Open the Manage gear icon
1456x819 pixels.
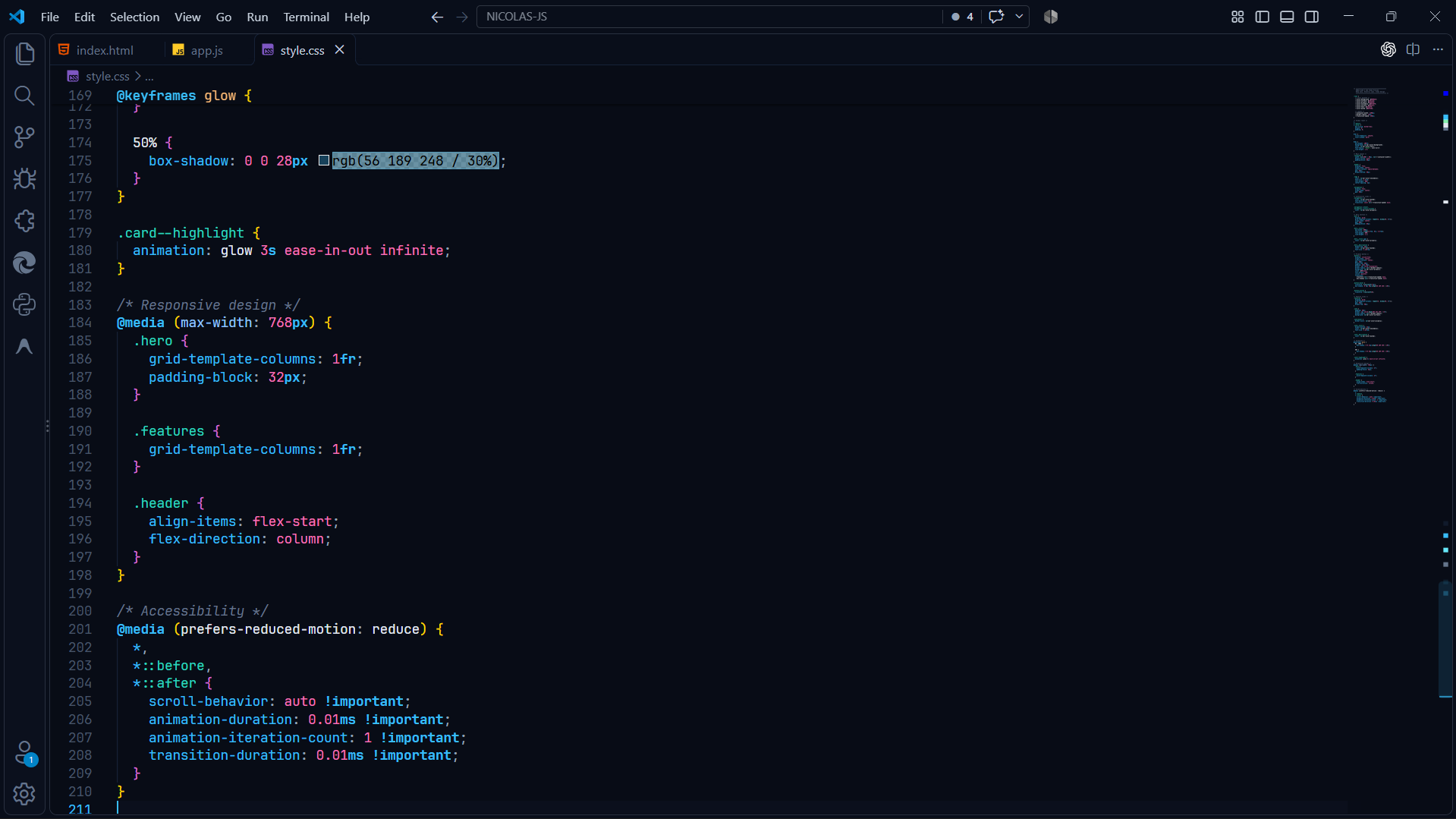(x=24, y=794)
